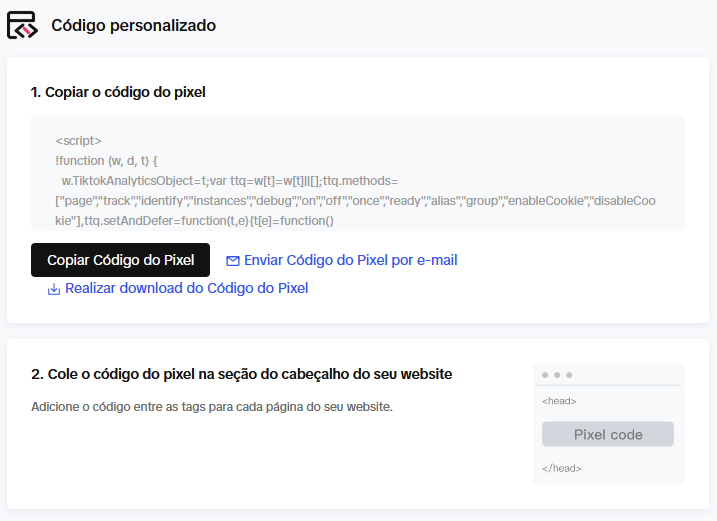Click heading 2. Cole o código do pixel

241,374
